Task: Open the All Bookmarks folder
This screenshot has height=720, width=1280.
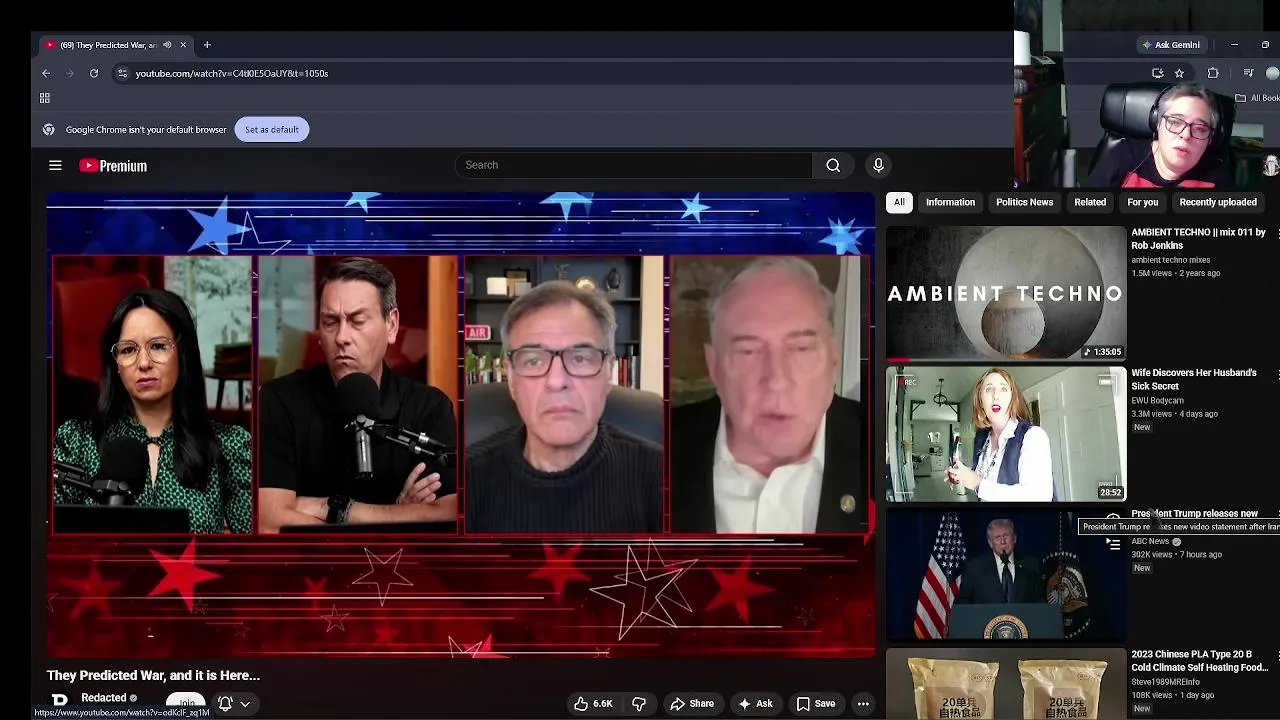Action: point(1256,98)
